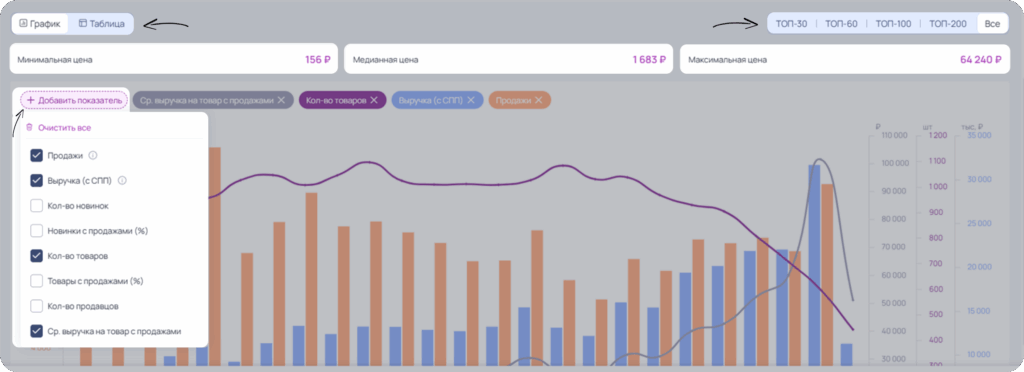Click the info icon next to Продажи

point(93,155)
